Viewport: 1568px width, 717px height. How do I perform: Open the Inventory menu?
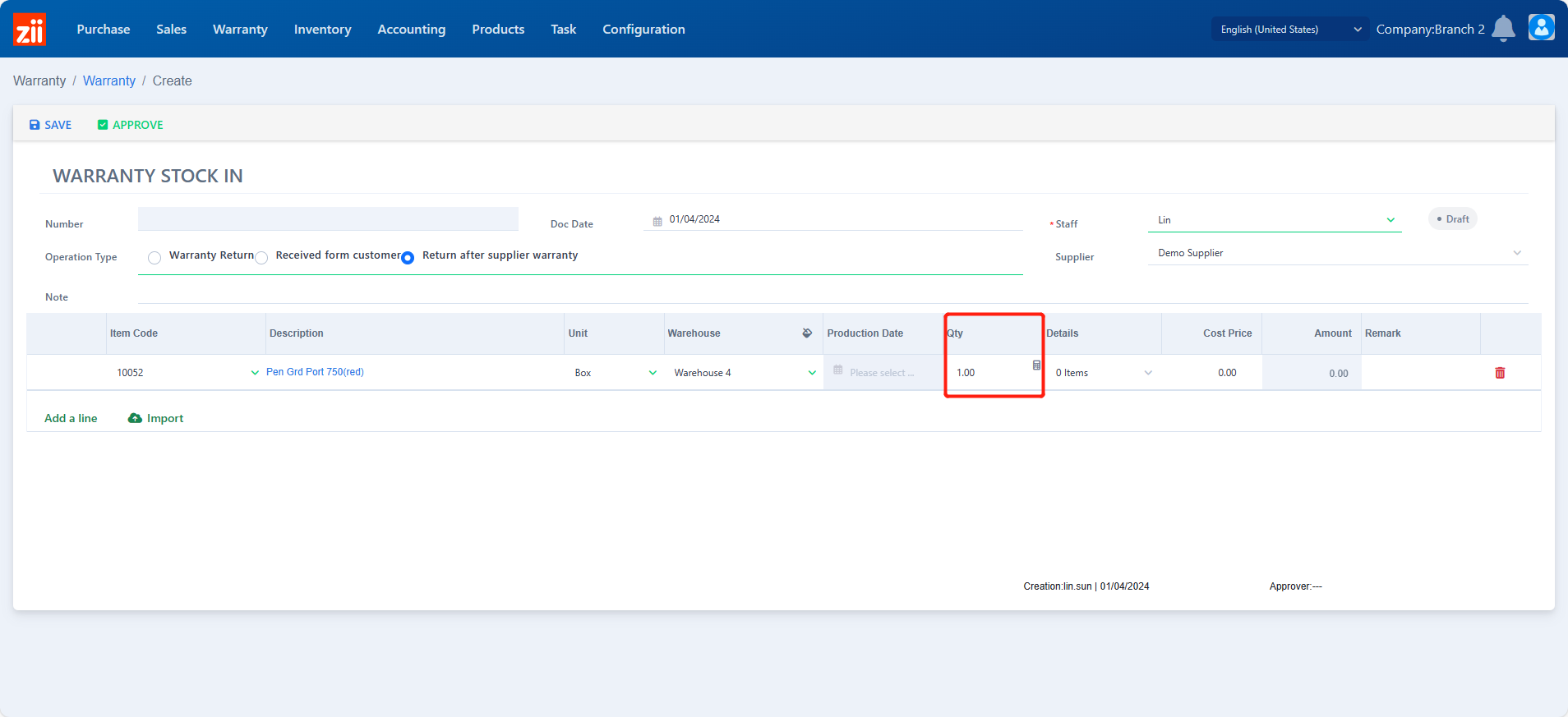point(323,30)
